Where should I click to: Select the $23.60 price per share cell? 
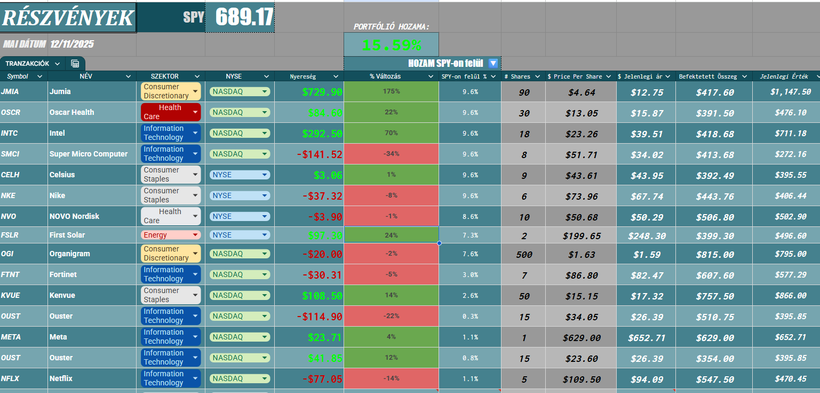pyautogui.click(x=581, y=358)
